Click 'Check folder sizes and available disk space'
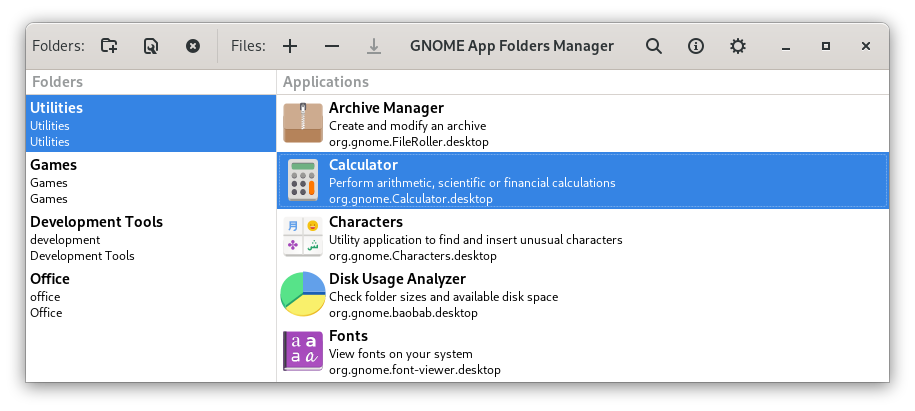Screen dimensions: 915x411 click(443, 297)
